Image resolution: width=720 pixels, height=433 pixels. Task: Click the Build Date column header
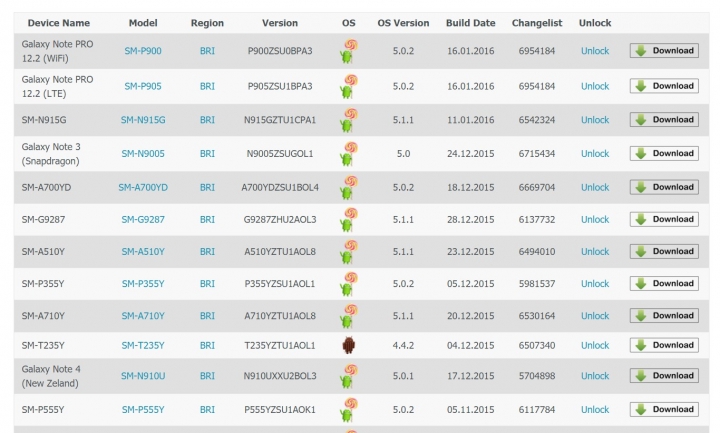[x=471, y=23]
